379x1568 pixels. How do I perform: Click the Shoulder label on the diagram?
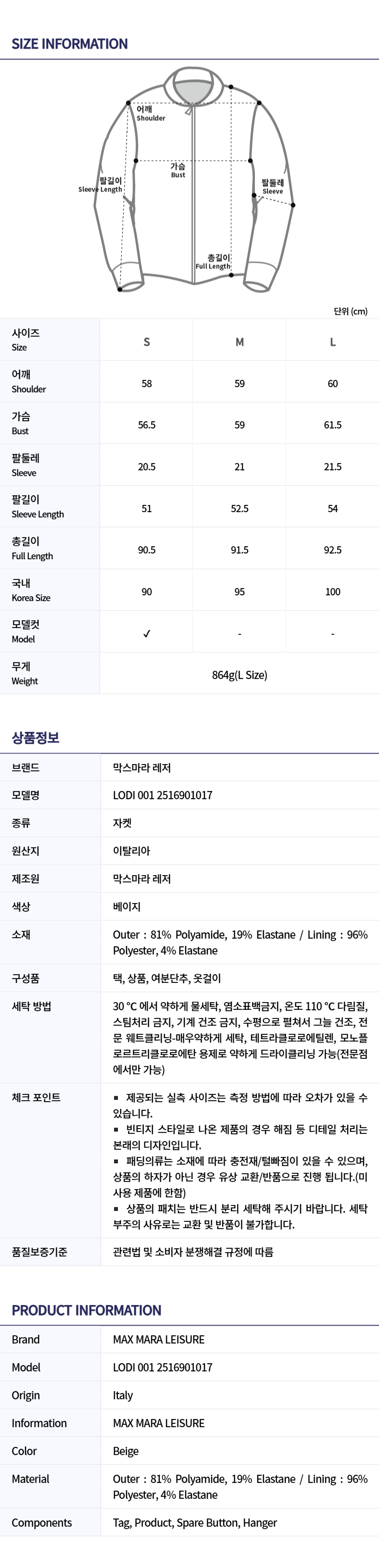pyautogui.click(x=151, y=114)
